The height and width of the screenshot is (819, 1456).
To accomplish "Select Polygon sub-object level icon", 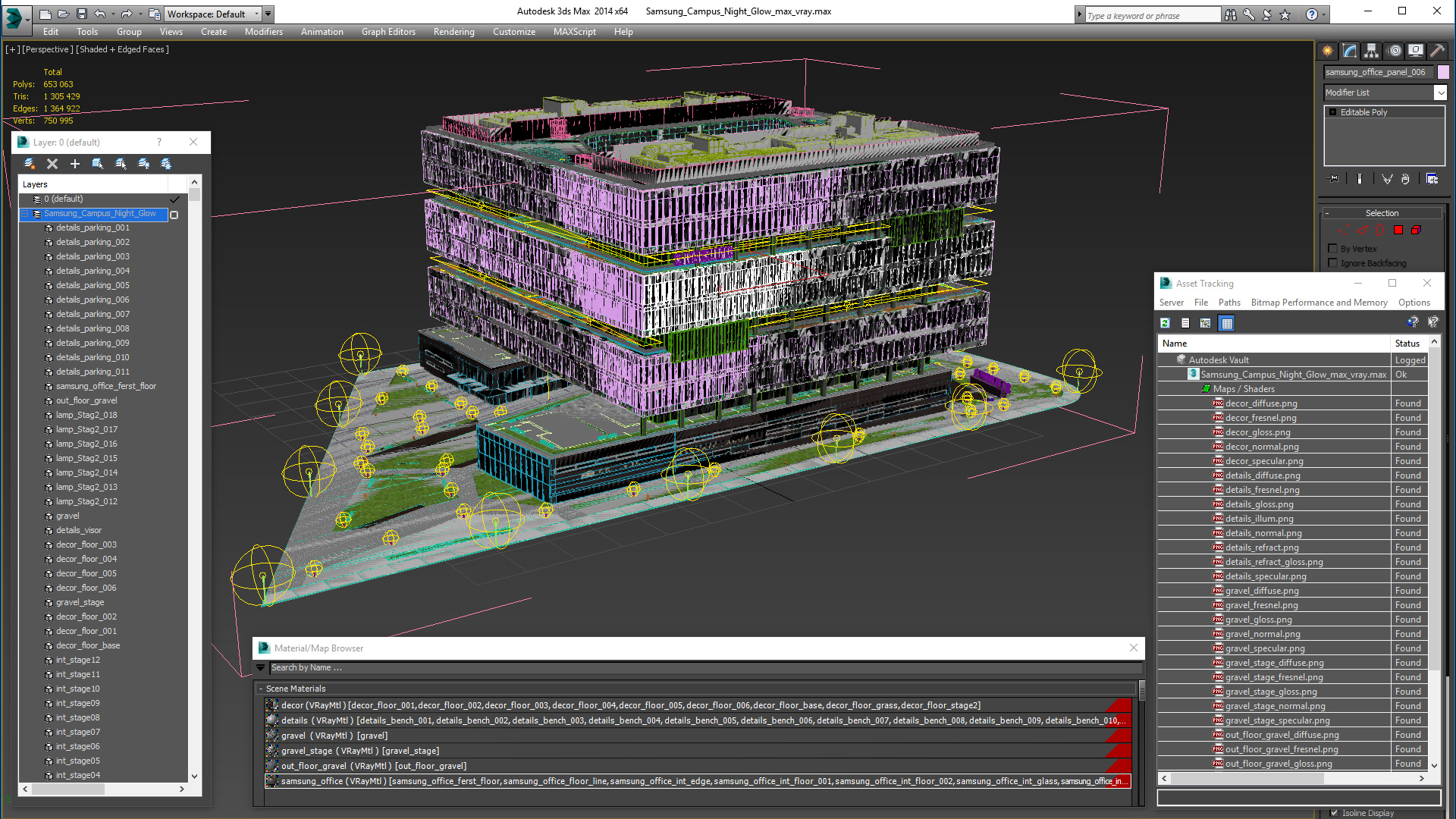I will pyautogui.click(x=1398, y=231).
